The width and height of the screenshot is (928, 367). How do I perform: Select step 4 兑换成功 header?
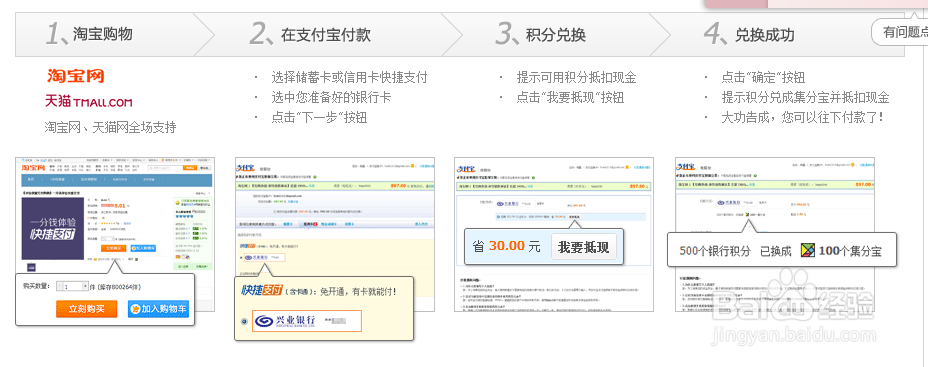coord(748,35)
